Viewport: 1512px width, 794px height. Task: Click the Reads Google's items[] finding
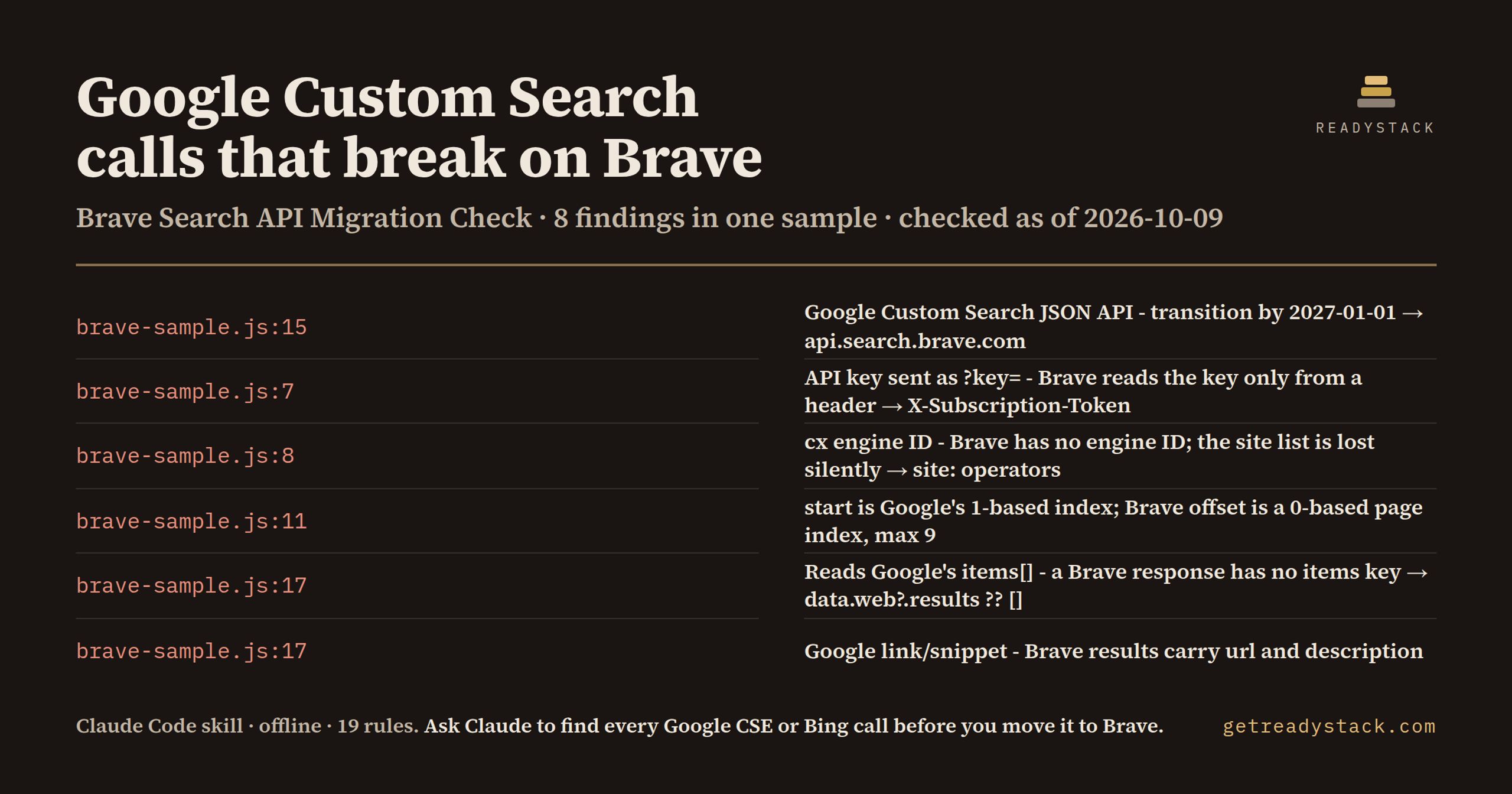click(1116, 585)
